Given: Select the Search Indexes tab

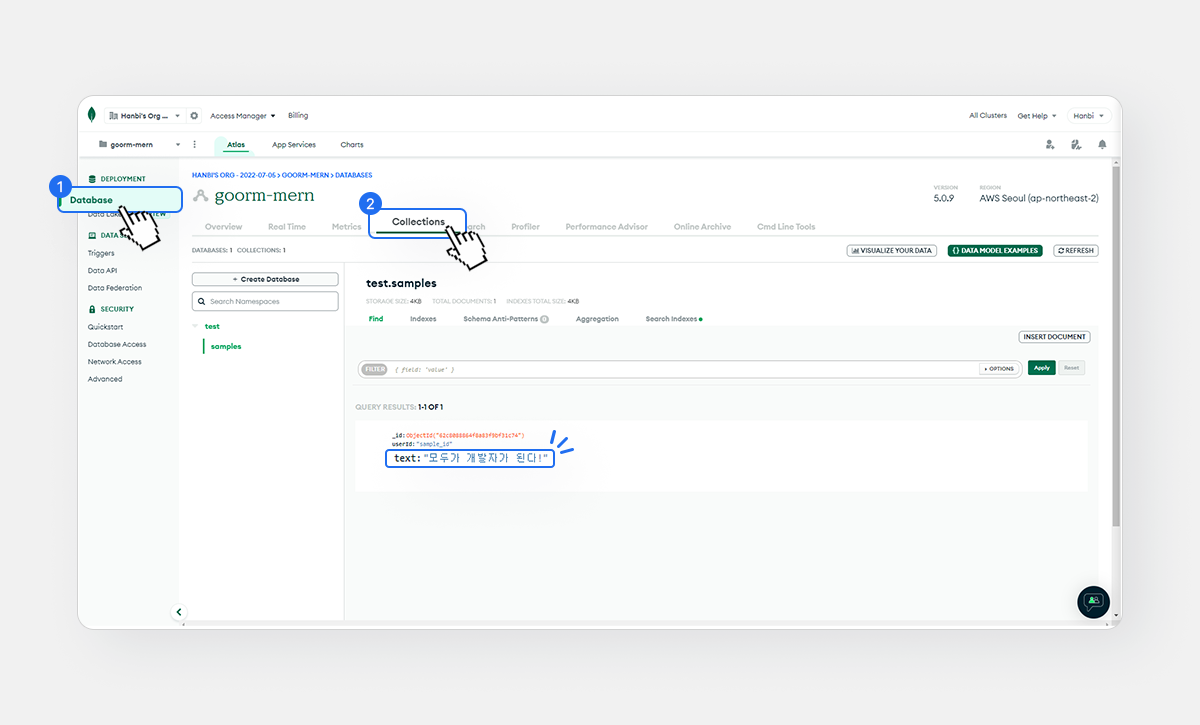Looking at the screenshot, I should point(672,319).
